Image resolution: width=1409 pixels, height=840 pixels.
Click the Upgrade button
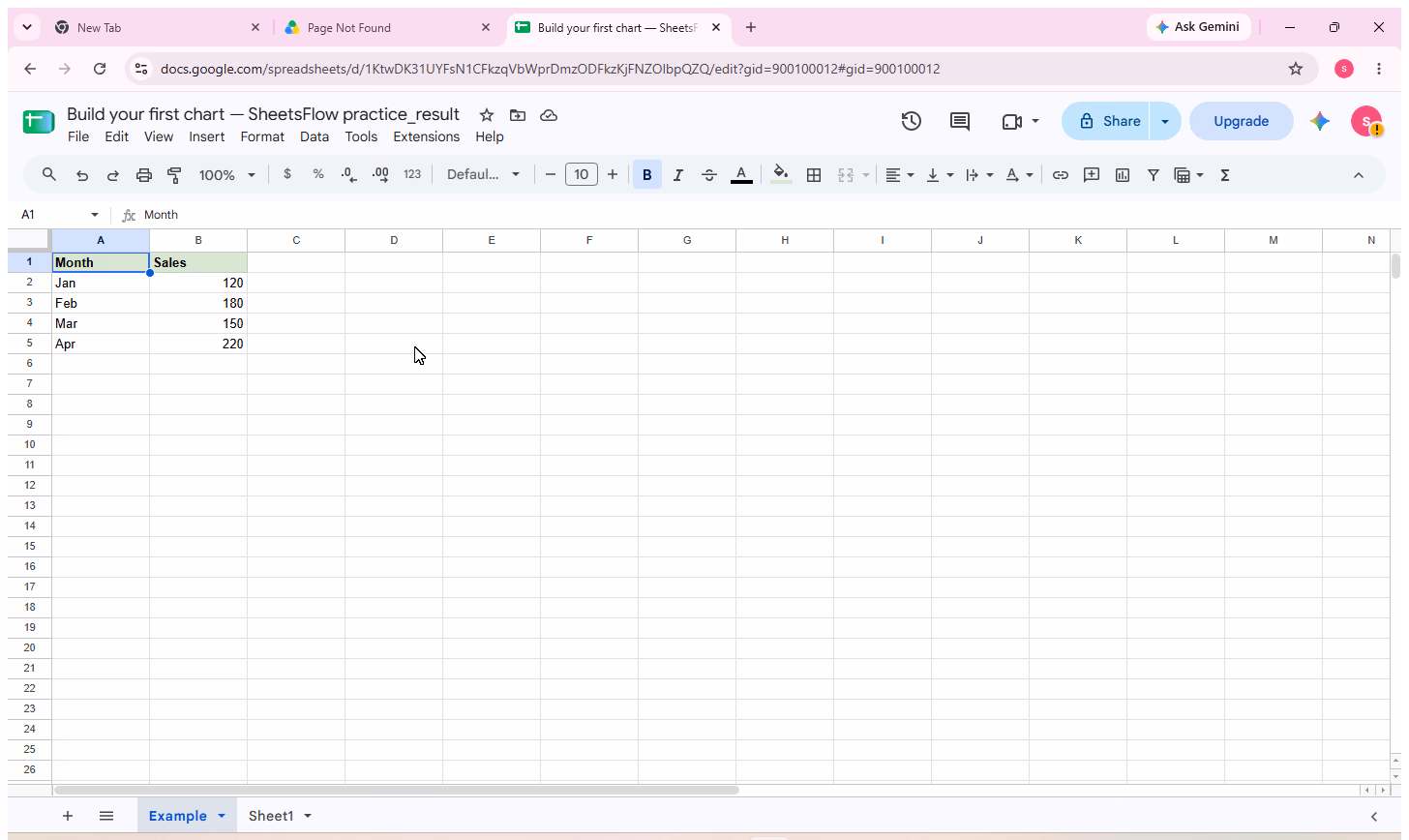pos(1242,121)
